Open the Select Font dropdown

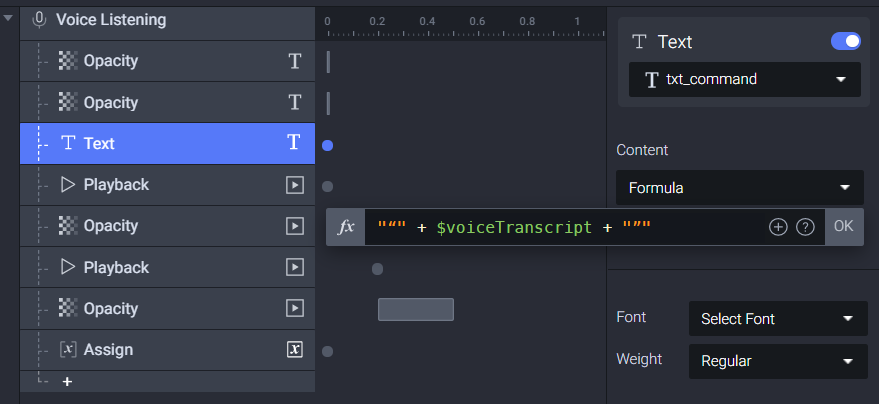[778, 319]
